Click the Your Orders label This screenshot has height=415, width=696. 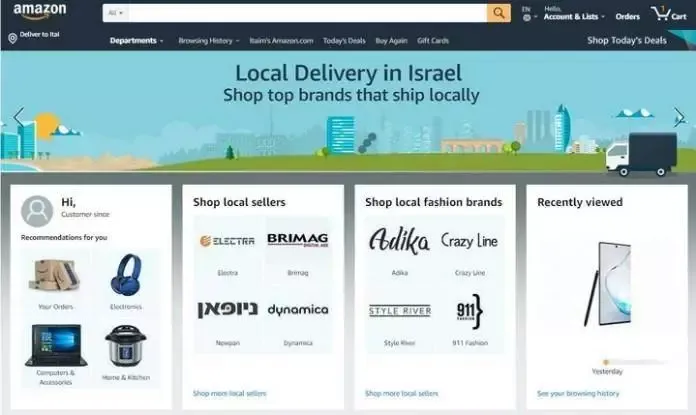click(x=55, y=306)
